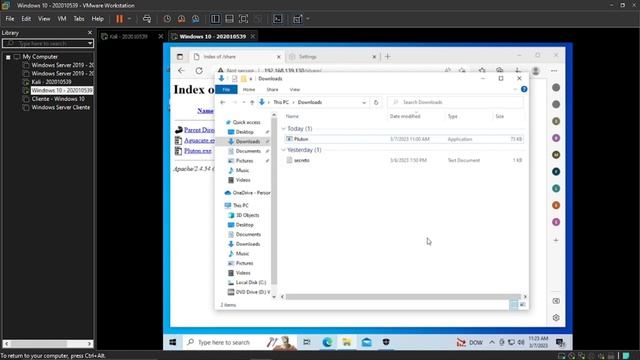Revert the VM to its snapshot
This screenshot has width=640, height=360.
tap(181, 19)
